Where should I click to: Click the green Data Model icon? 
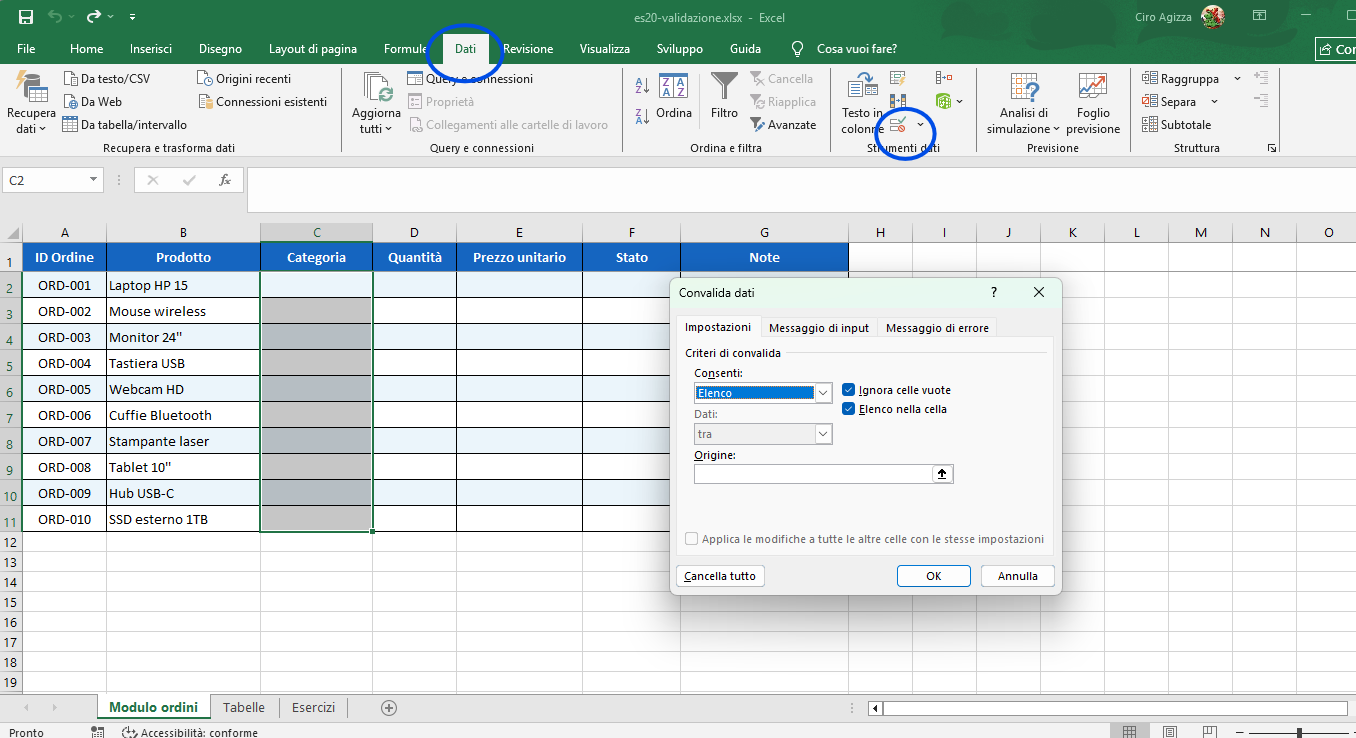[x=942, y=101]
